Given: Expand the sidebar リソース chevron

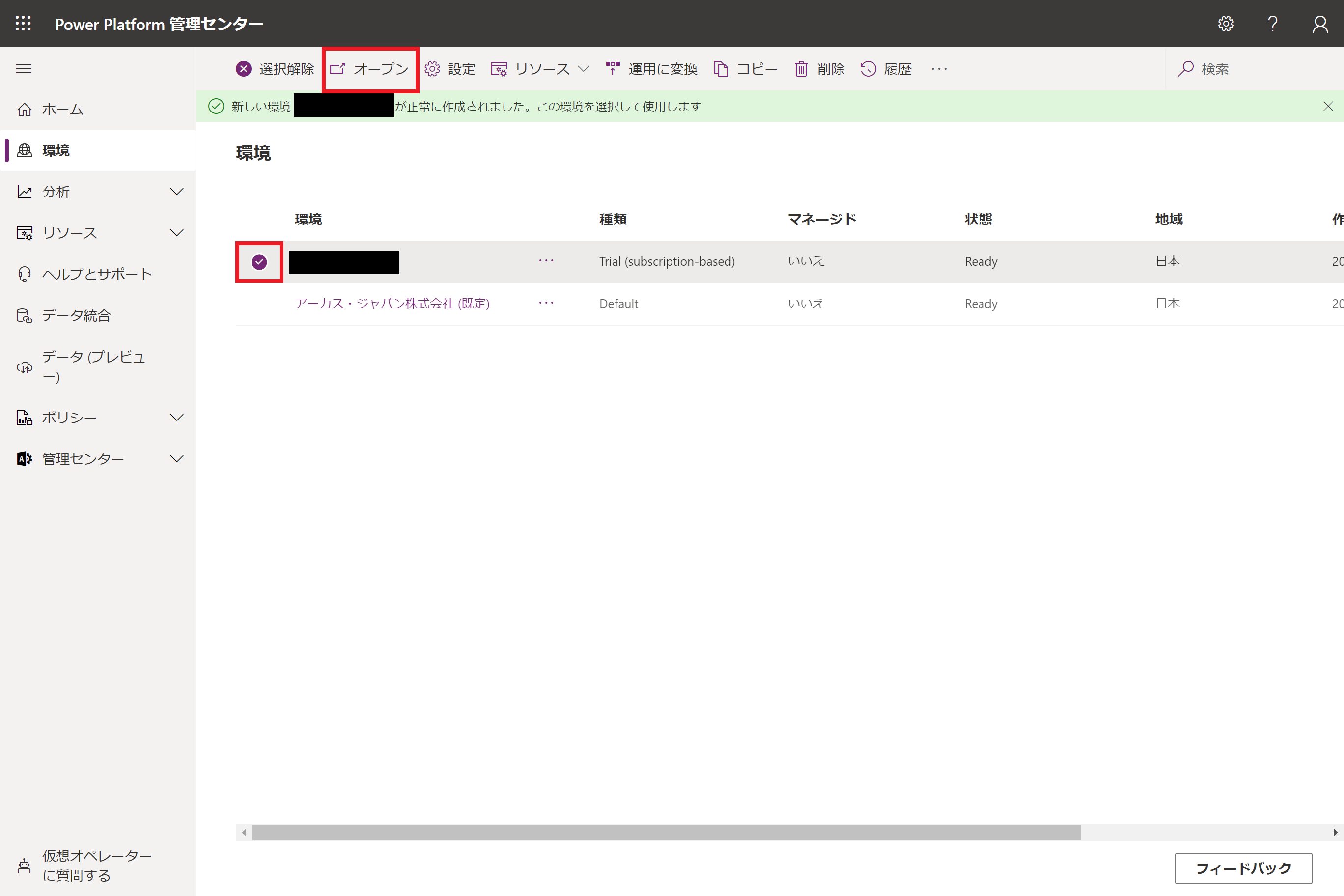Looking at the screenshot, I should (x=177, y=232).
